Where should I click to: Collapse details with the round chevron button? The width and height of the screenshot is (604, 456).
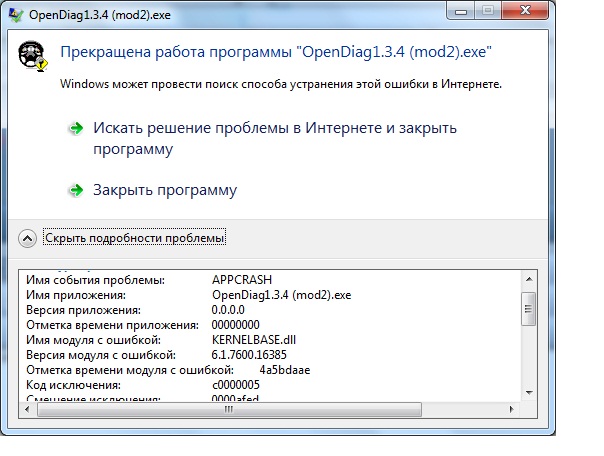[27, 238]
